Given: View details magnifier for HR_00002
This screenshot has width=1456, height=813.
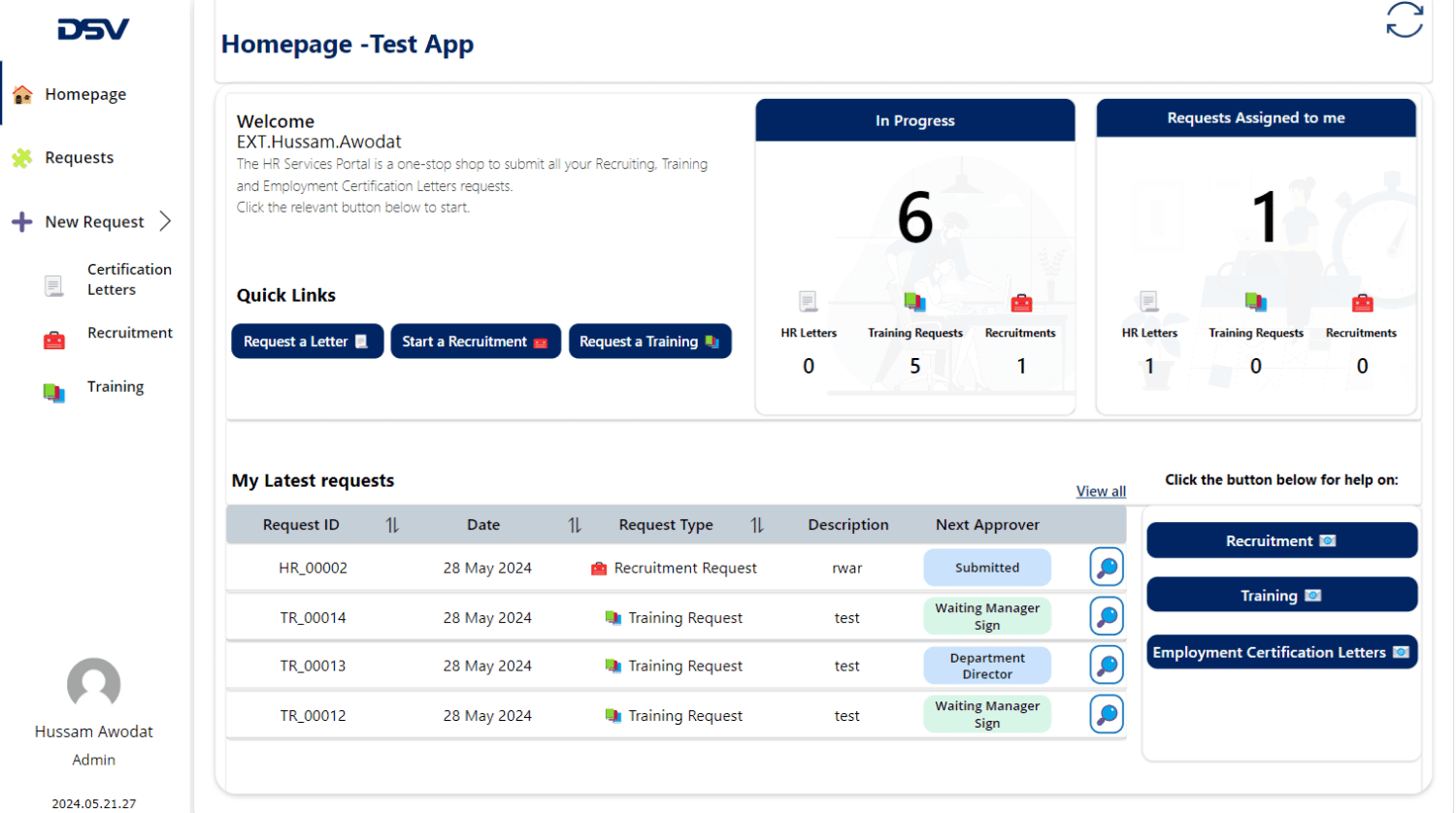Looking at the screenshot, I should [1107, 568].
